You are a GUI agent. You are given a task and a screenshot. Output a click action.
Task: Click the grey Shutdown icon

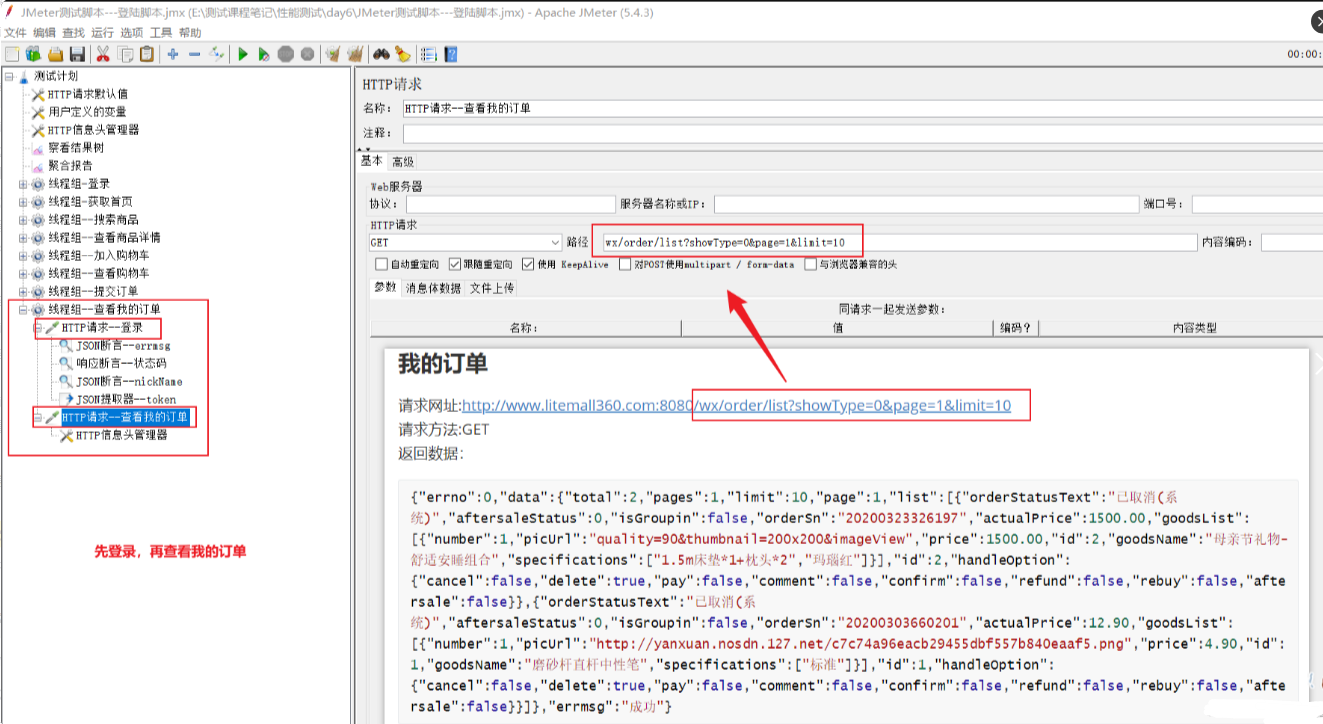(307, 54)
